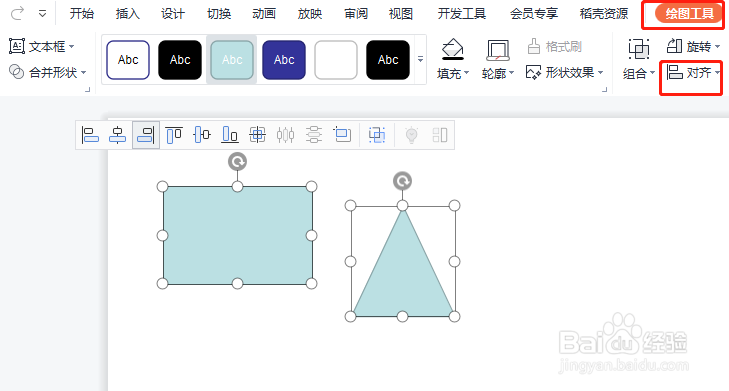Click the 格式刷 format painter
729x391 pixels.
pyautogui.click(x=555, y=46)
